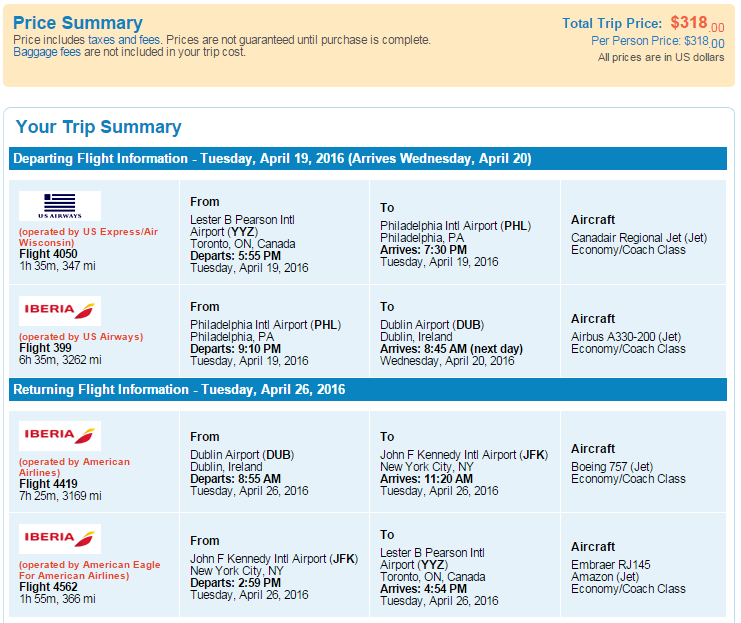Click operated by US Airways note
741x623 pixels.
[81, 337]
